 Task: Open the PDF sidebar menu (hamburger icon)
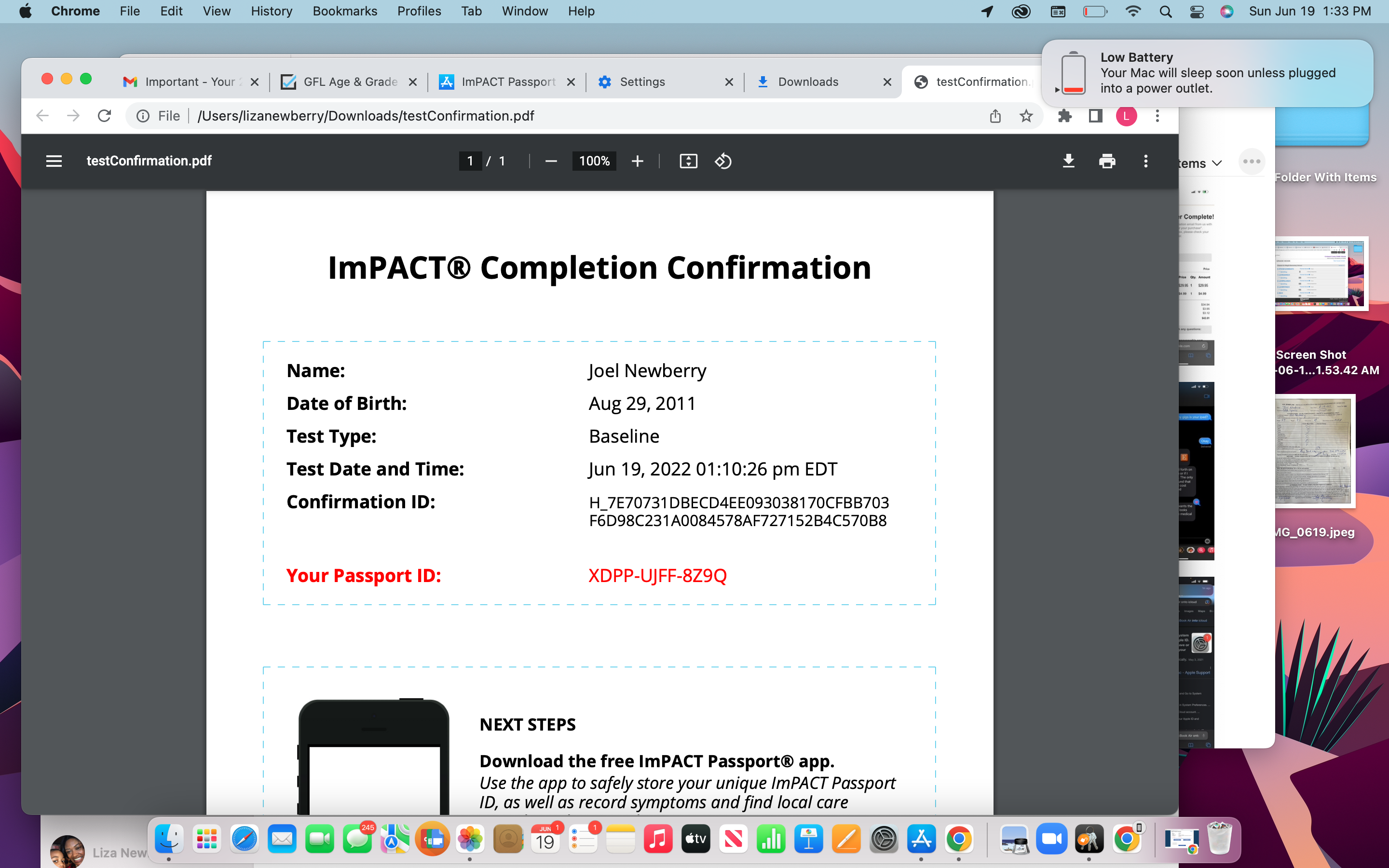[x=54, y=162]
